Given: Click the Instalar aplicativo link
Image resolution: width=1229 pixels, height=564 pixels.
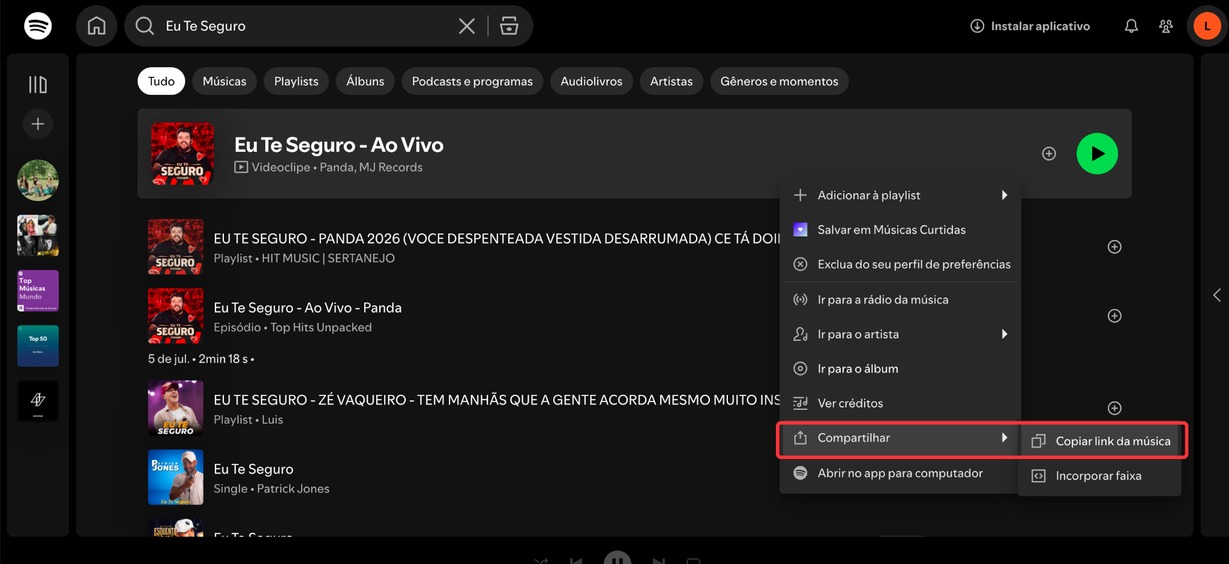Looking at the screenshot, I should 1030,26.
